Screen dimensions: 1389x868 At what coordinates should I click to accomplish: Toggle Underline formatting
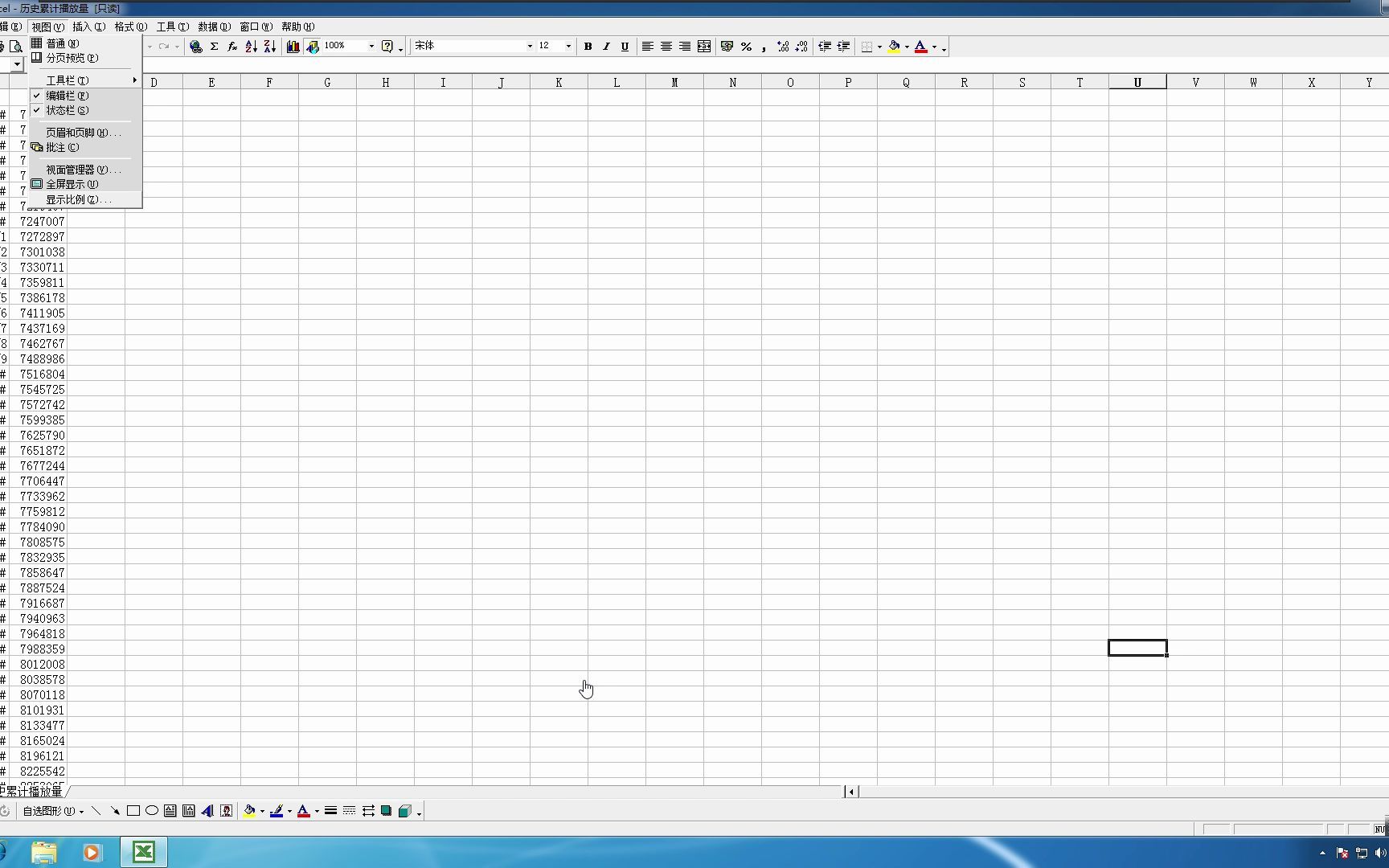[x=625, y=47]
